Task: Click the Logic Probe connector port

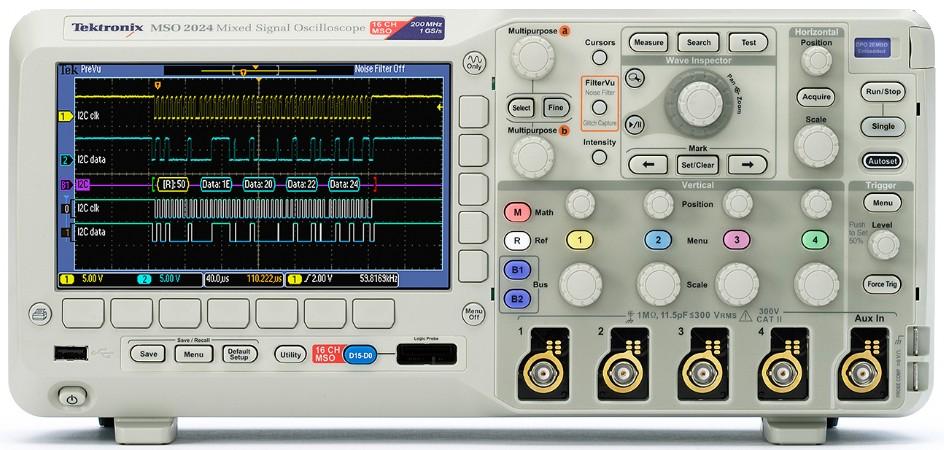Action: coord(426,355)
